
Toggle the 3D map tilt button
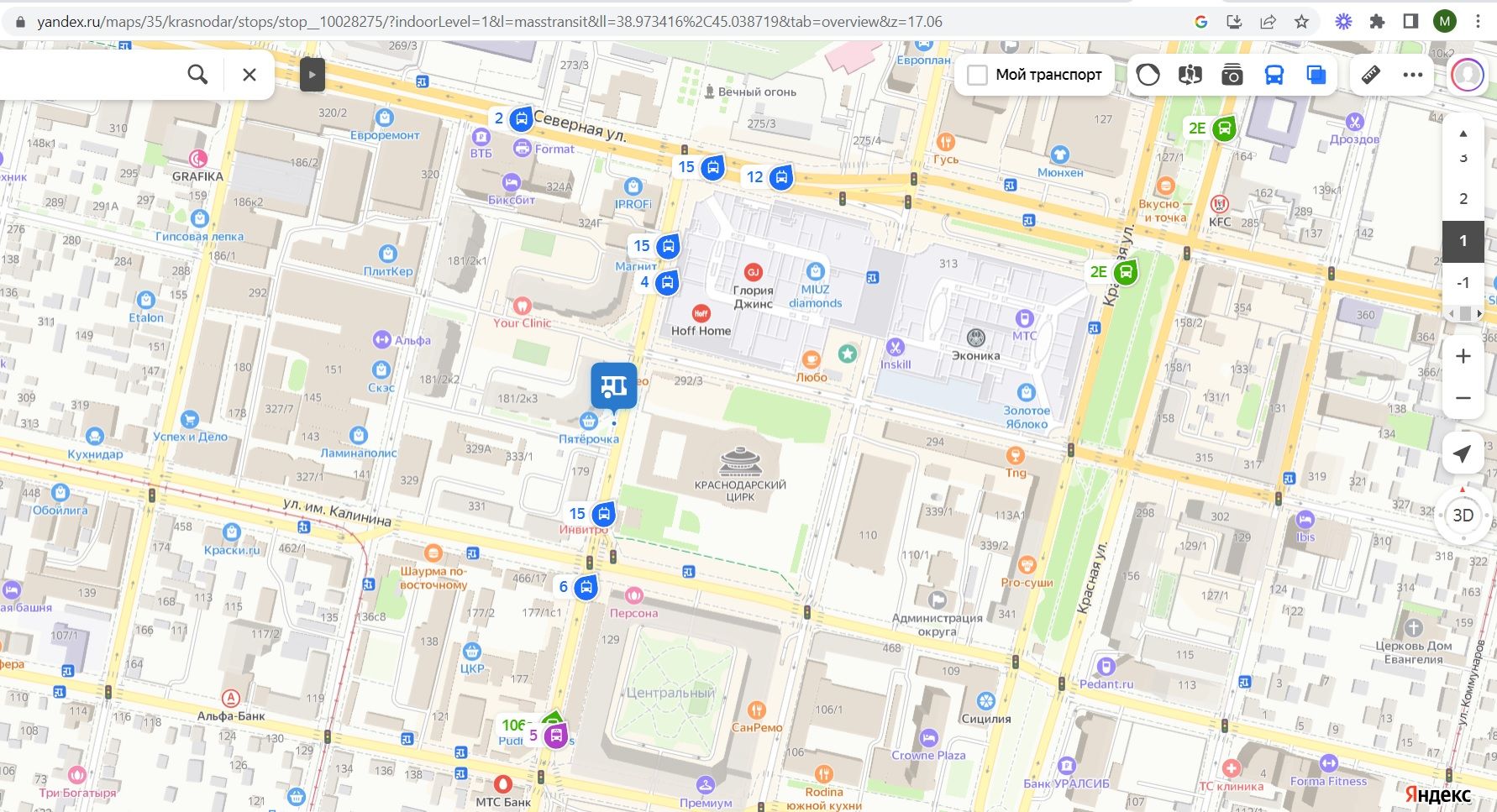coord(1463,515)
